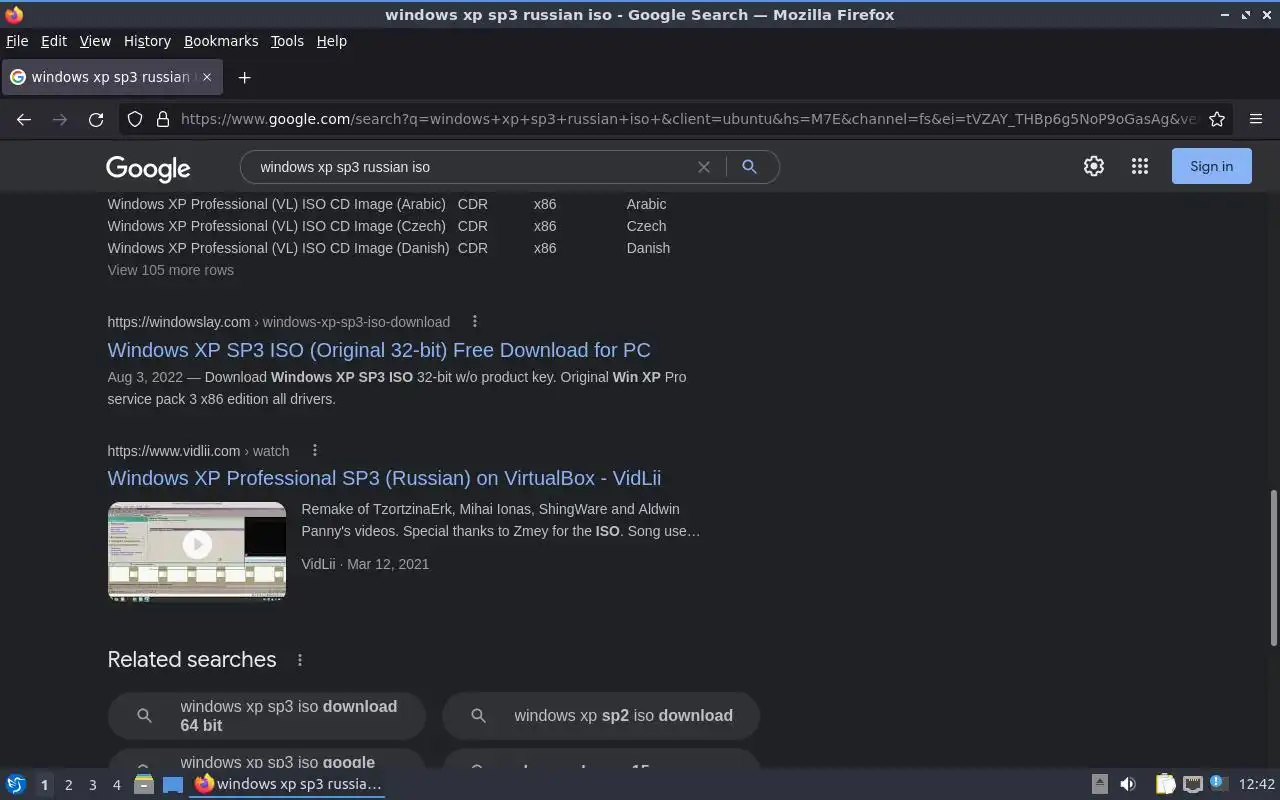
Task: Open options for windowslay.com result
Action: (x=475, y=321)
